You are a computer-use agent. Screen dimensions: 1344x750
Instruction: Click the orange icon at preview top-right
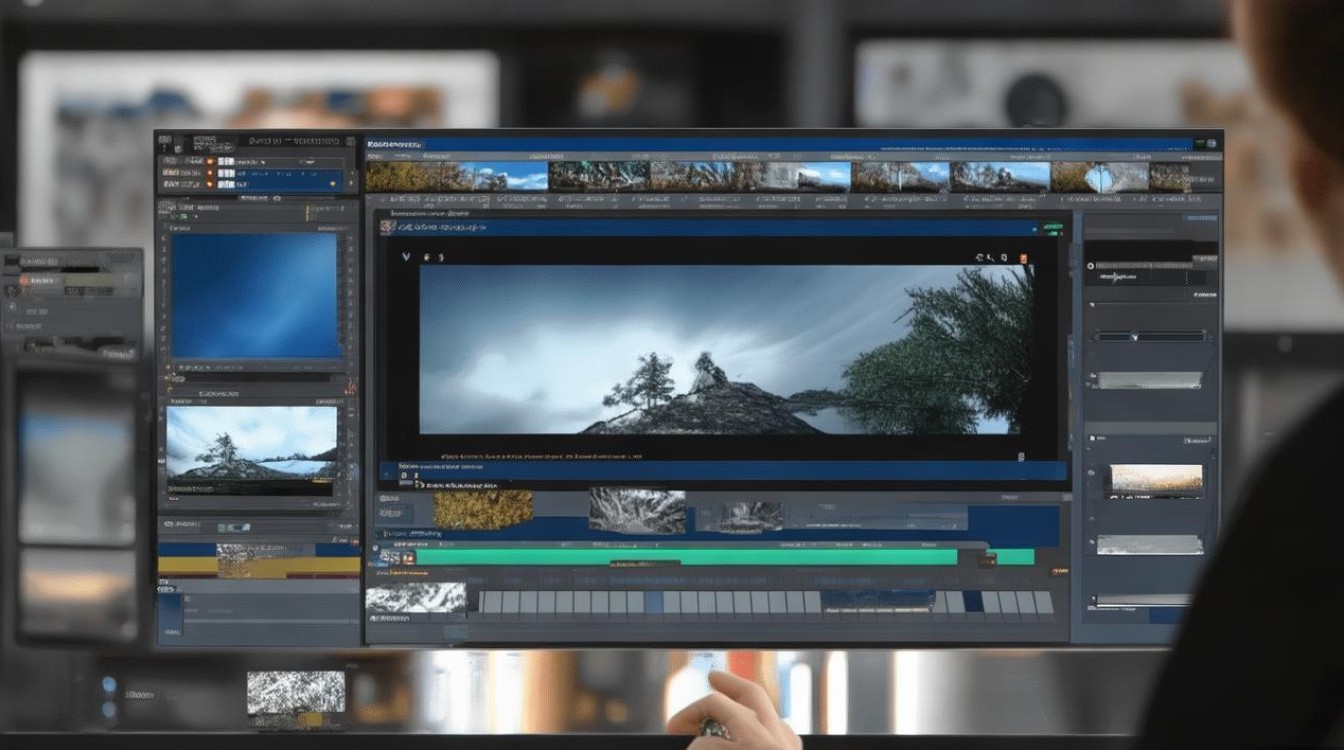tap(1023, 258)
